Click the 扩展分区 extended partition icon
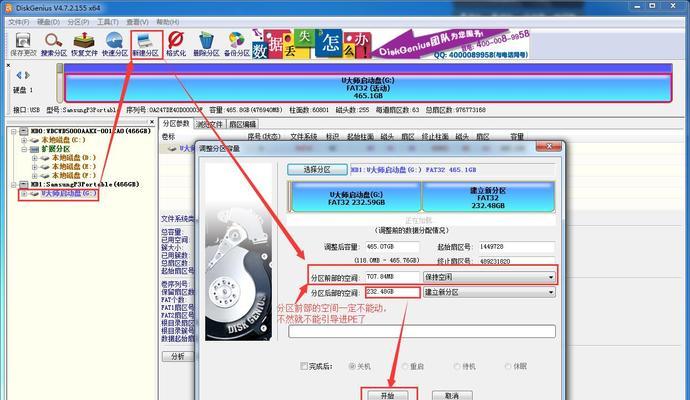690x400 pixels. [x=34, y=149]
